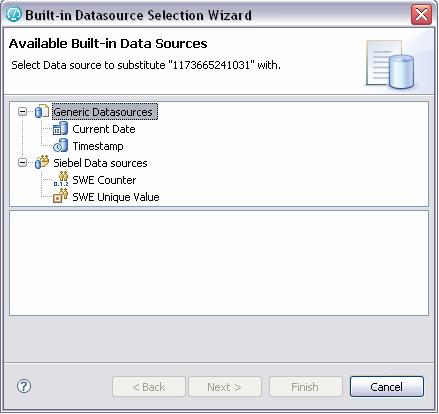Click the Generic Datasources folder icon
The height and width of the screenshot is (414, 439).
pyautogui.click(x=42, y=111)
